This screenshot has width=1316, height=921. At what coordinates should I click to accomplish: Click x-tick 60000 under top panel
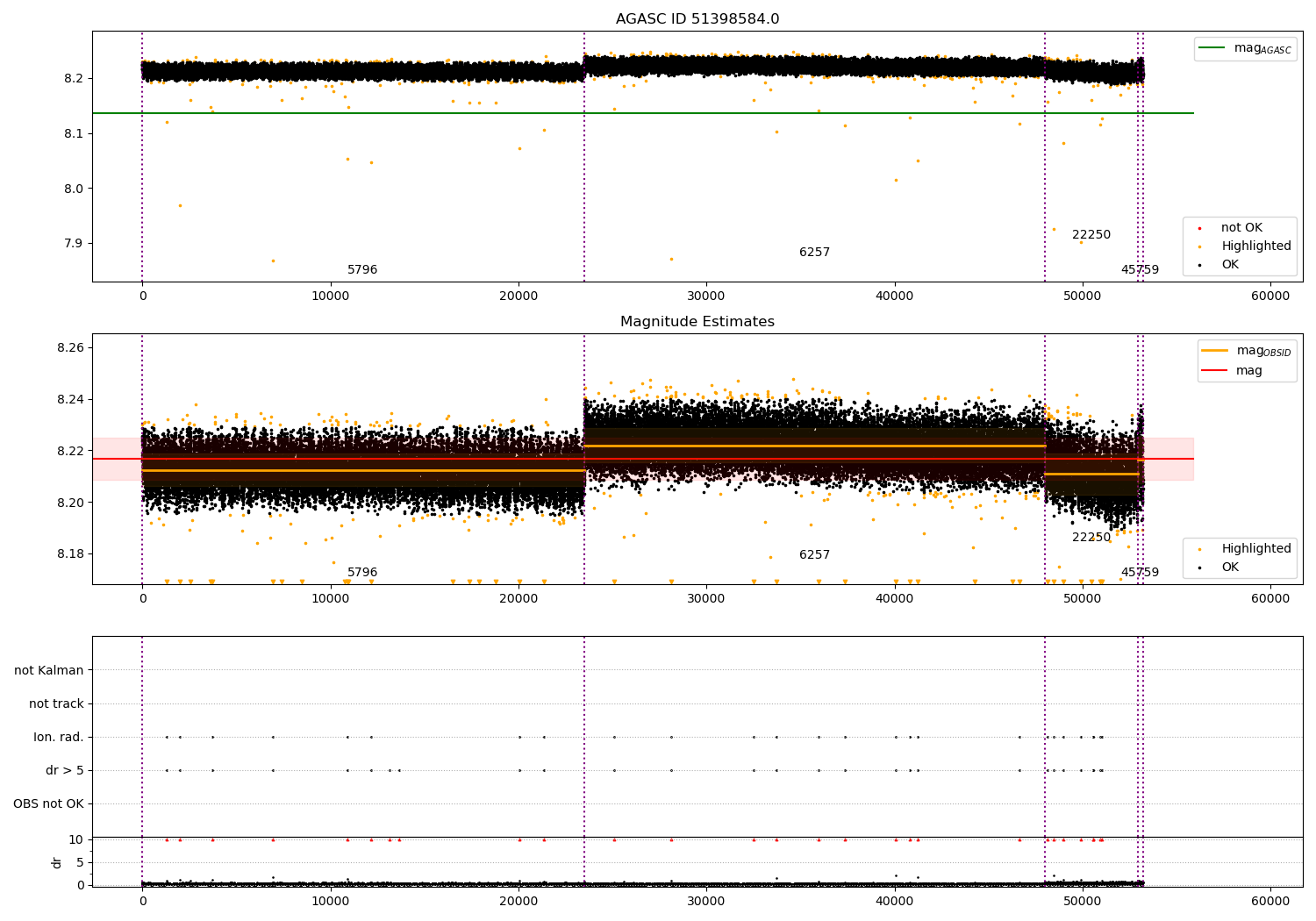(1270, 296)
